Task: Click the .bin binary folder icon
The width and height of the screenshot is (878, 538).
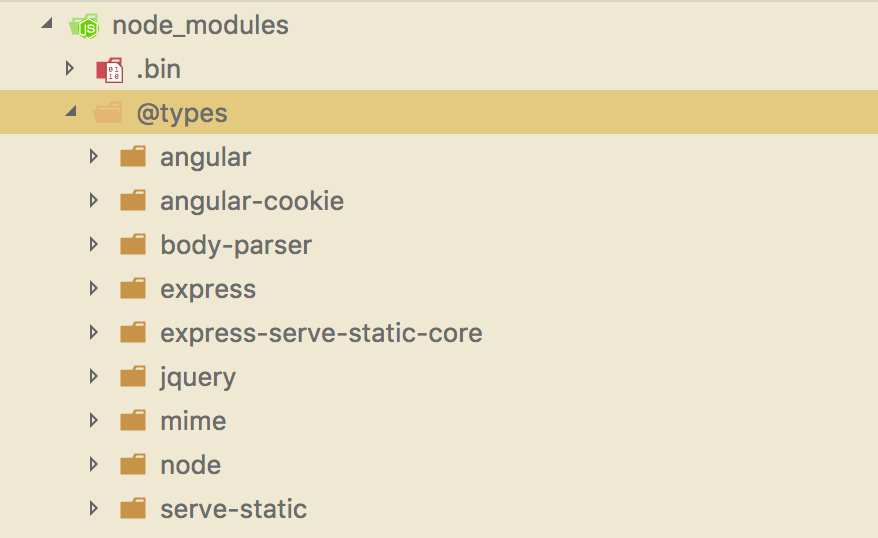Action: click(x=110, y=70)
